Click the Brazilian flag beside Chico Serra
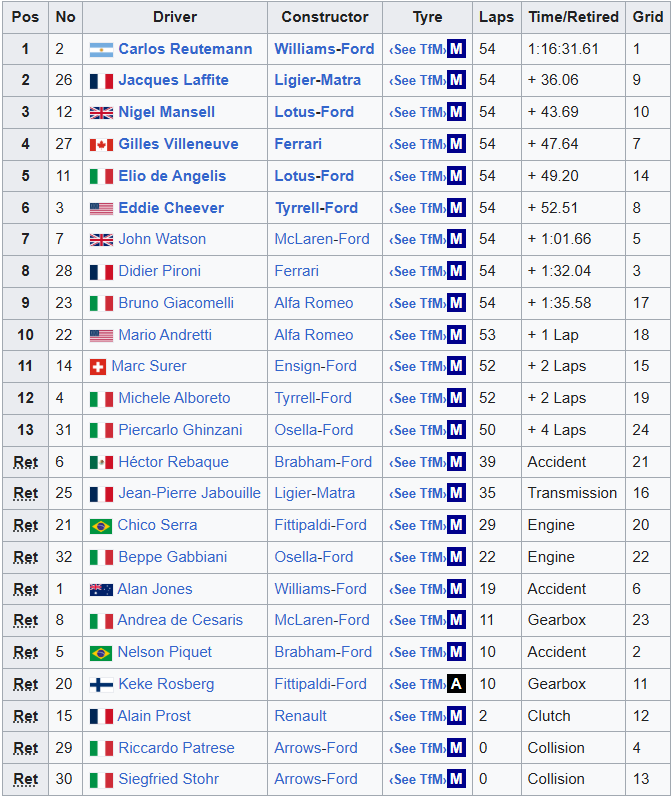The image size is (671, 796). (x=100, y=526)
